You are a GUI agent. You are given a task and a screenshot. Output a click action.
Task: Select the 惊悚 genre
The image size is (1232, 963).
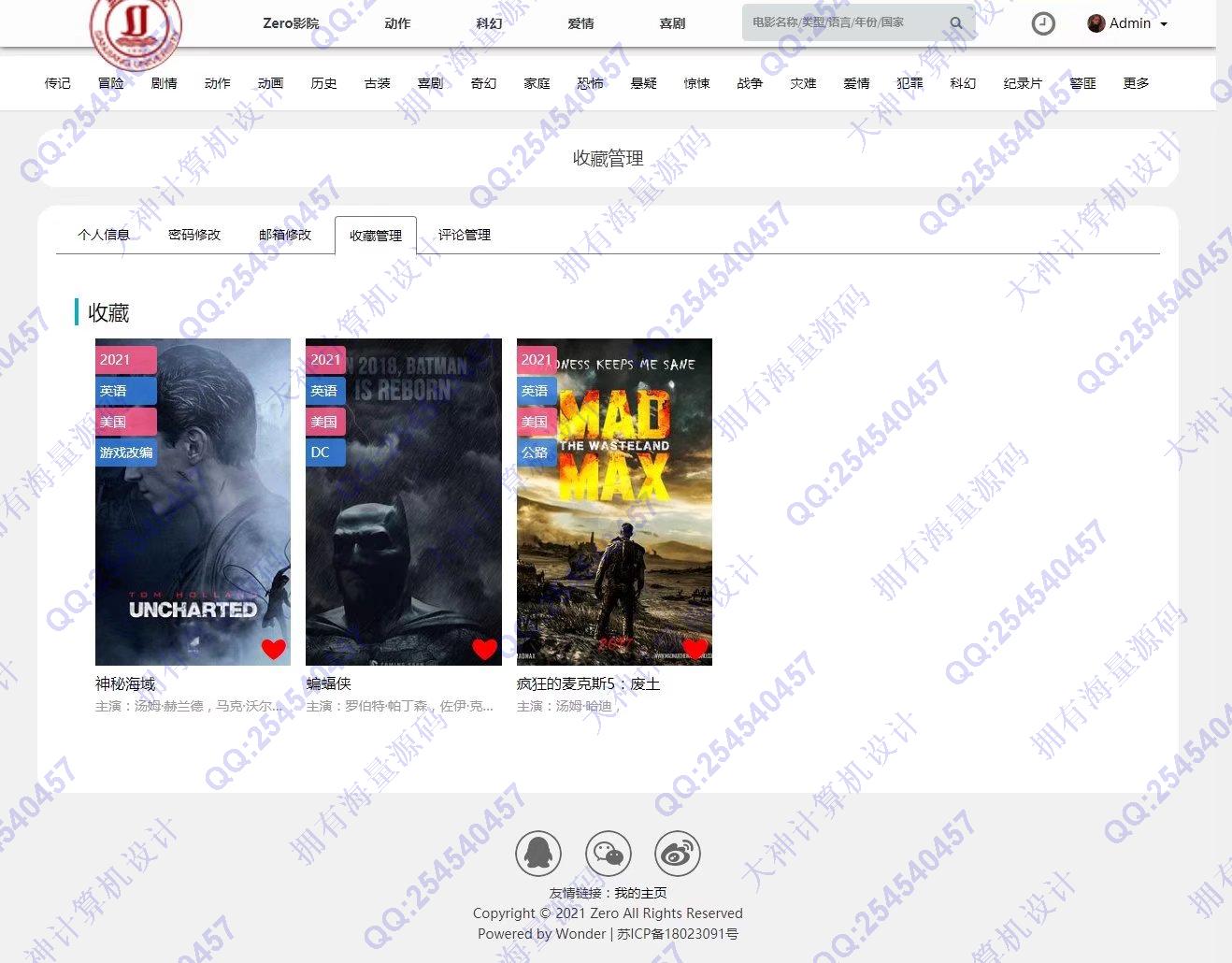(x=697, y=83)
